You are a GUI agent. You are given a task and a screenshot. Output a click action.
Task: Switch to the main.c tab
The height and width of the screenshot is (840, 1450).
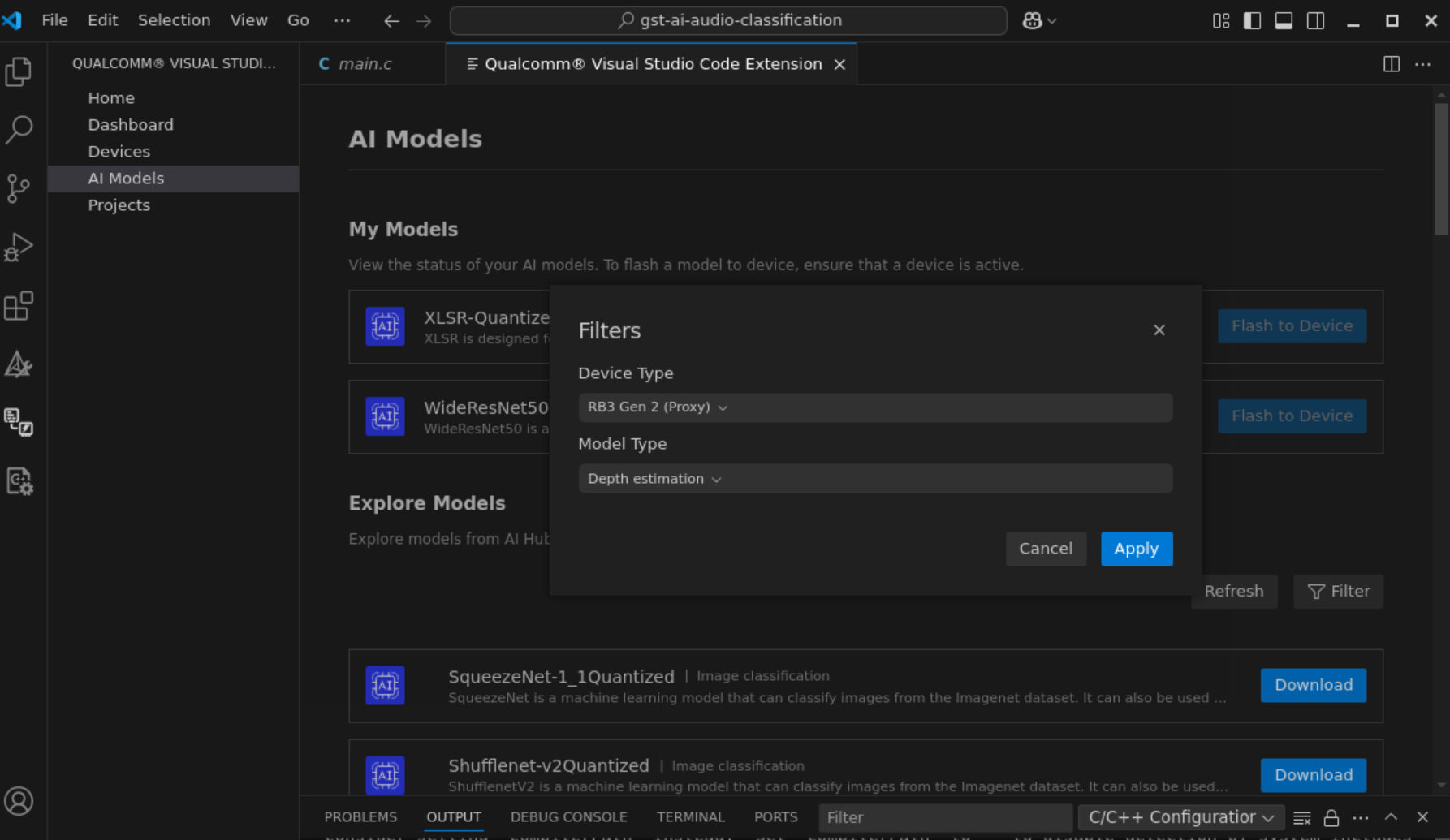tap(365, 64)
